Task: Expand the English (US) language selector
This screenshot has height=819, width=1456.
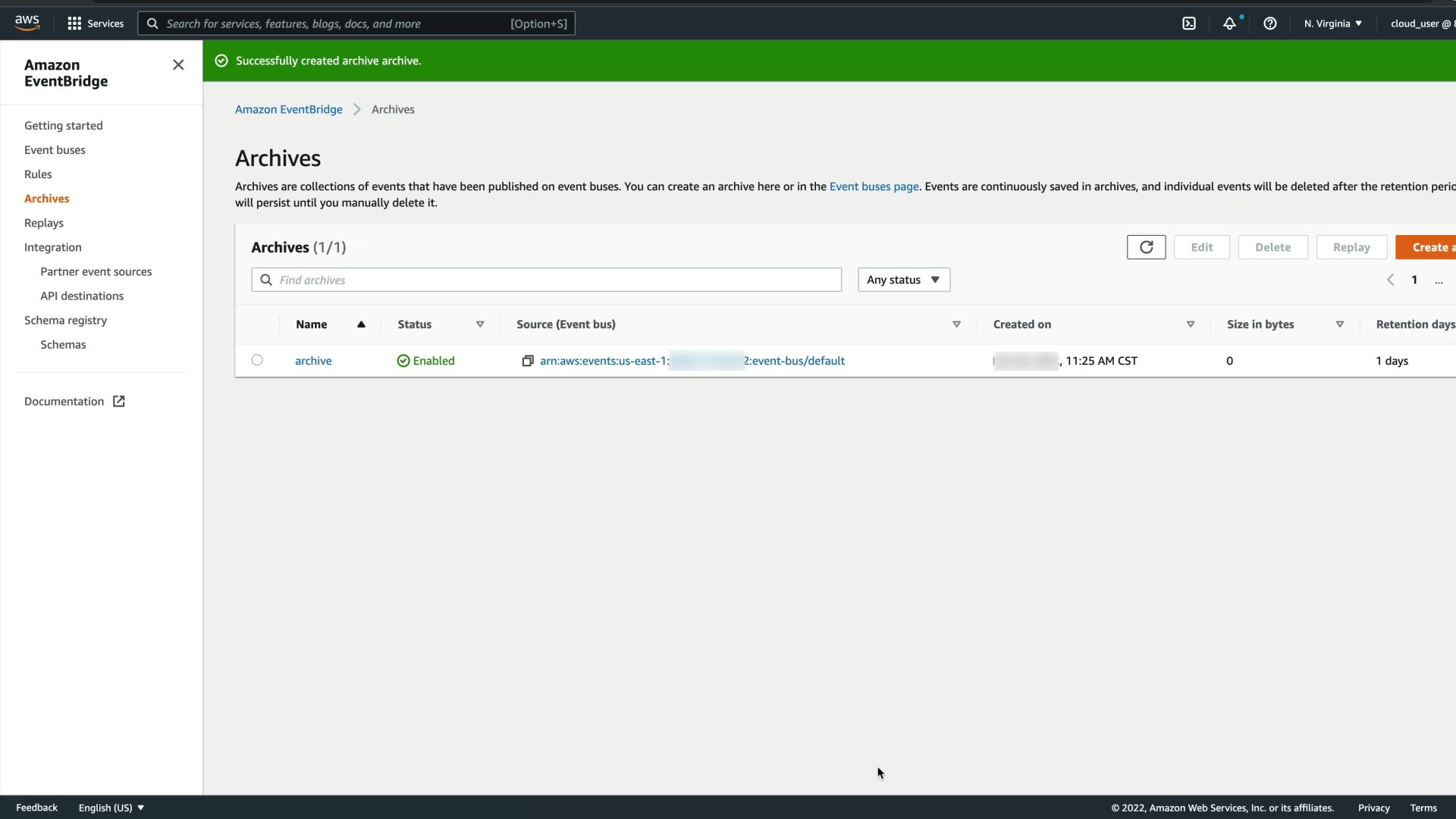Action: click(x=111, y=808)
